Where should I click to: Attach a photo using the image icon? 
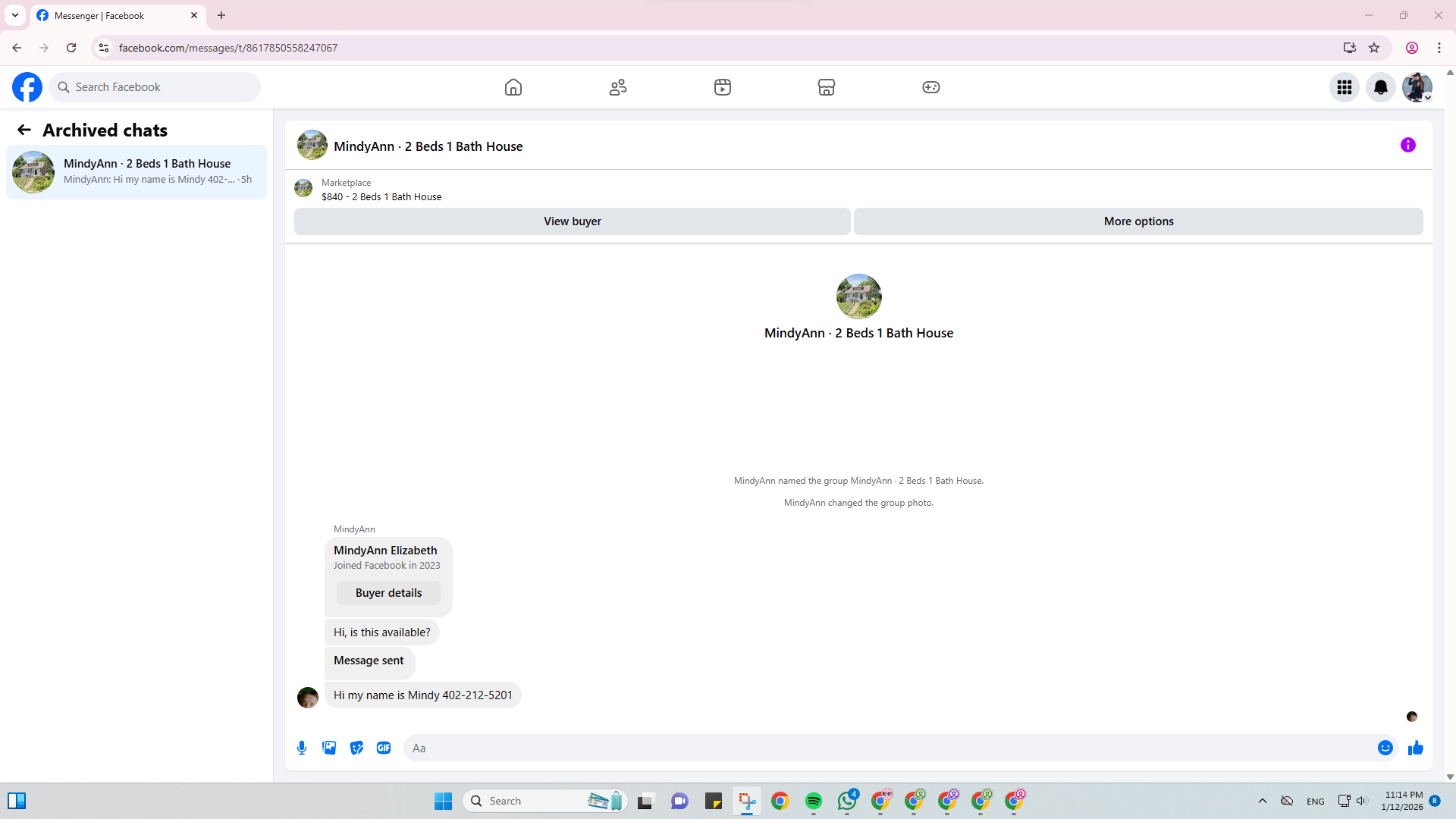[329, 748]
